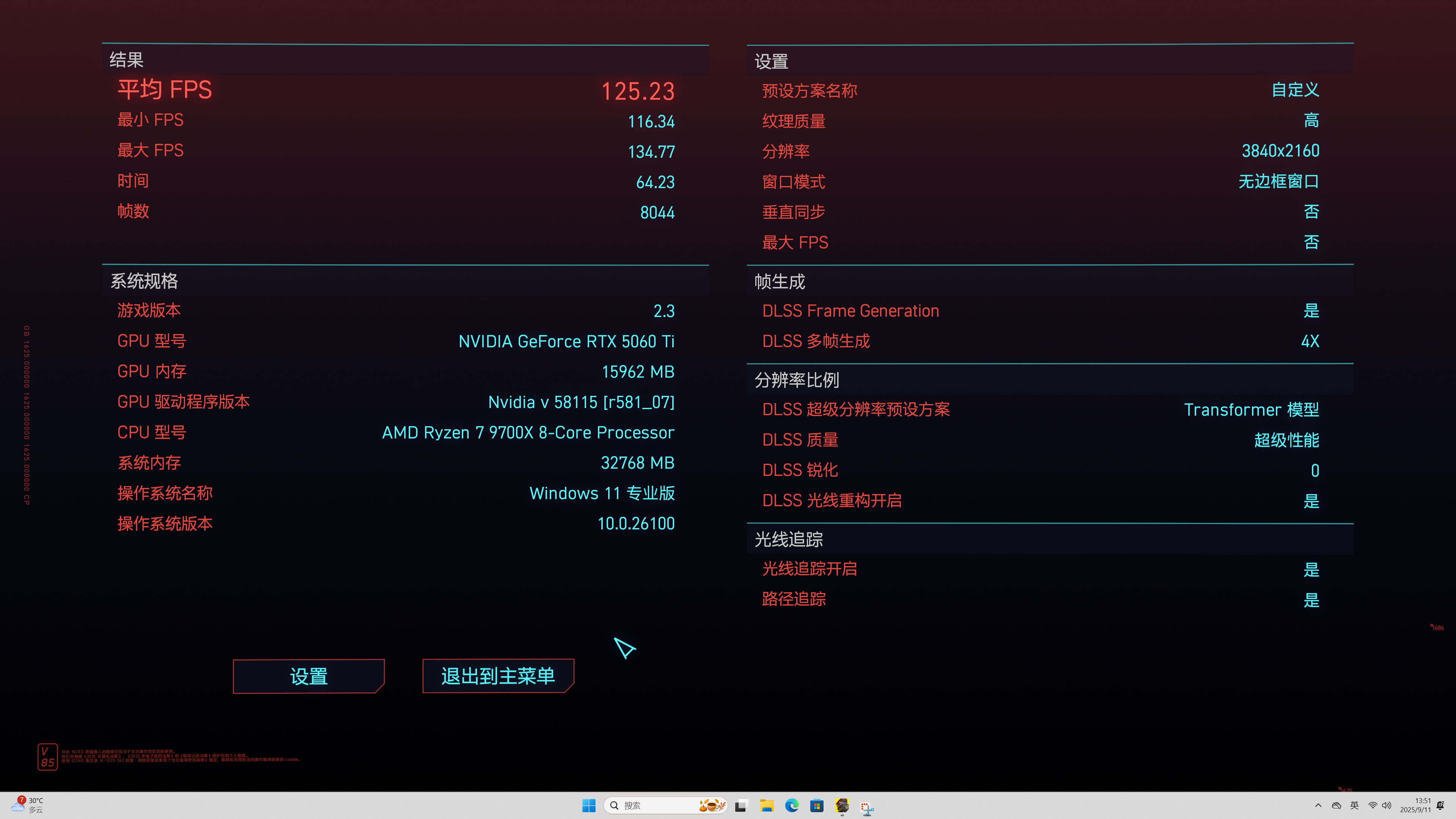Launch Microsoft Edge from taskbar
This screenshot has width=1456, height=819.
(x=791, y=805)
